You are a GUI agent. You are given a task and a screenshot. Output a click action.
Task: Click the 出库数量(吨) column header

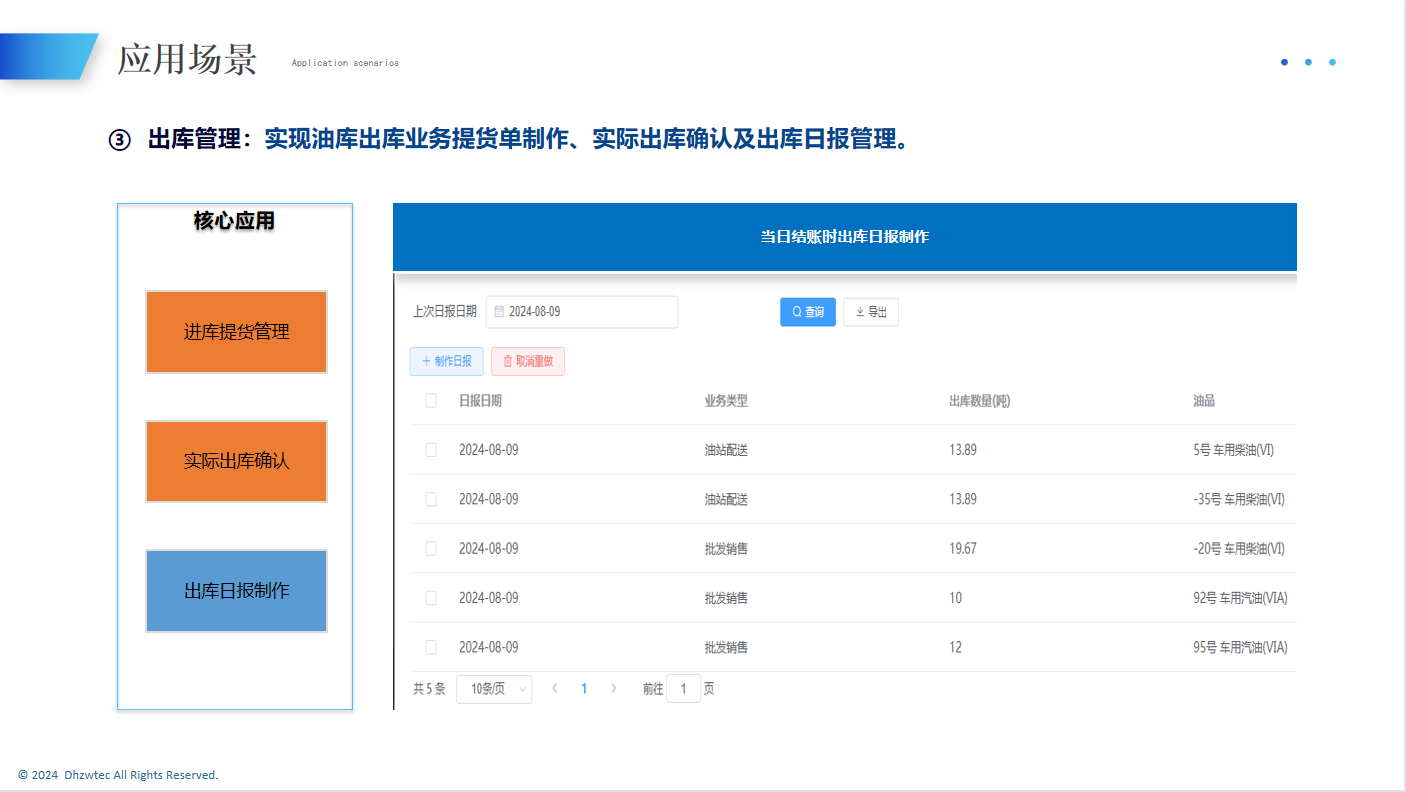tap(979, 401)
